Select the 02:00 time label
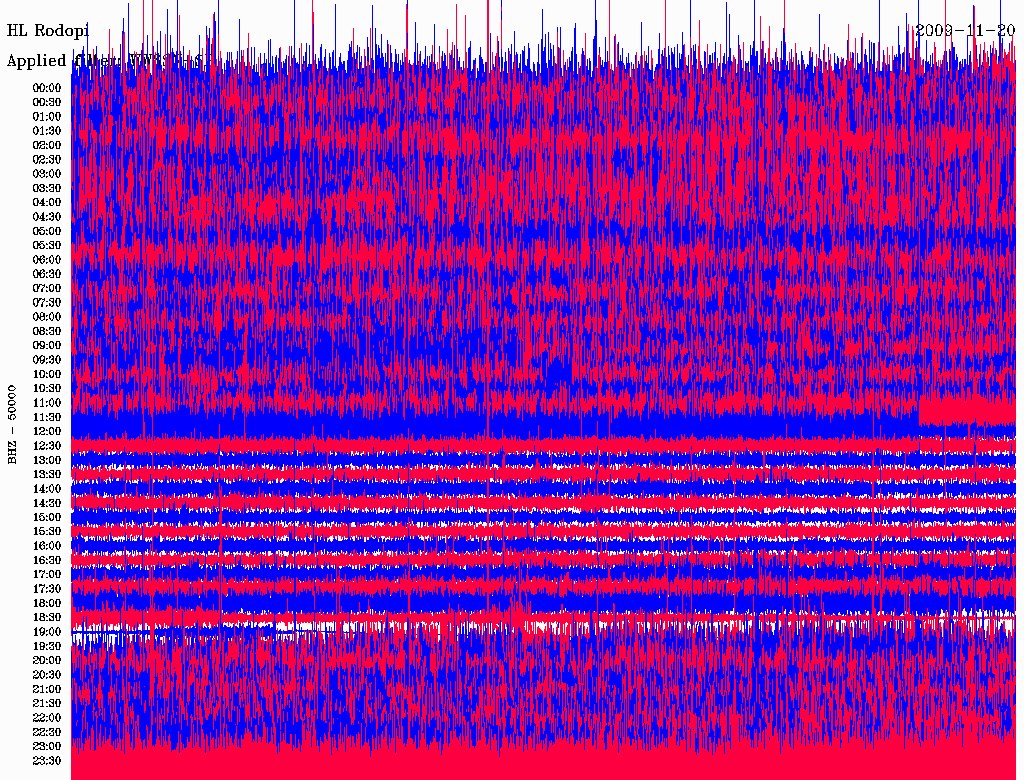This screenshot has width=1024, height=780. point(47,145)
